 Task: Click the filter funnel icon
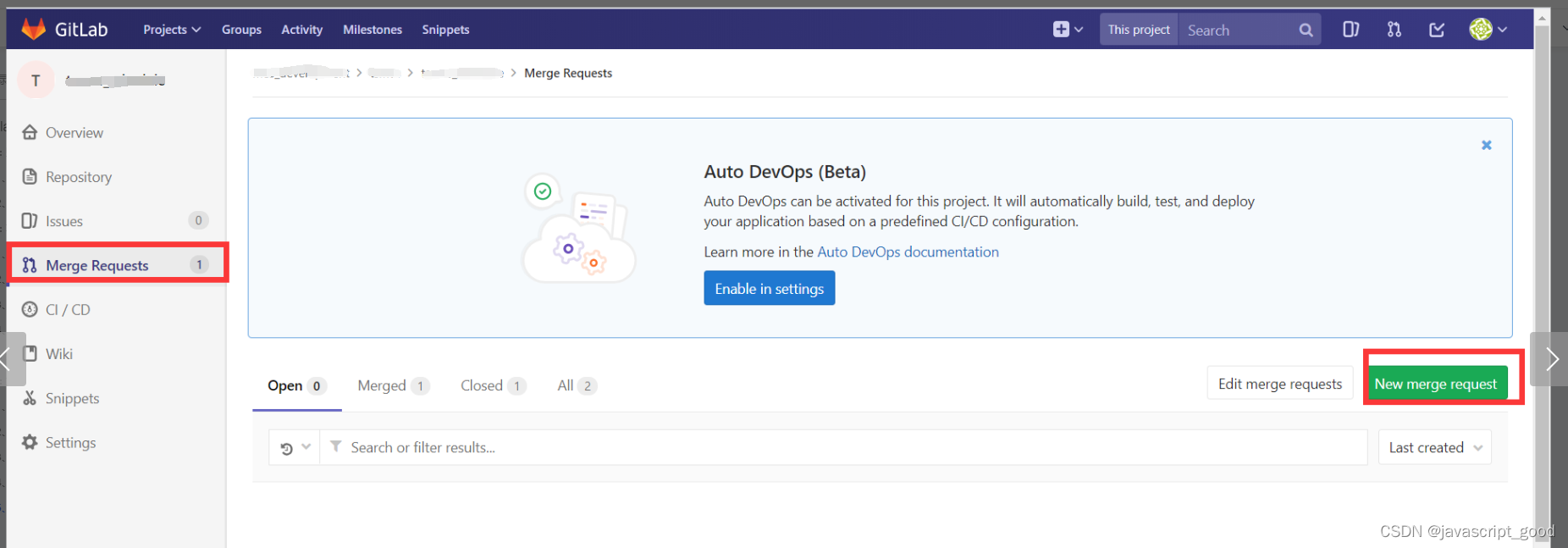pyautogui.click(x=336, y=446)
